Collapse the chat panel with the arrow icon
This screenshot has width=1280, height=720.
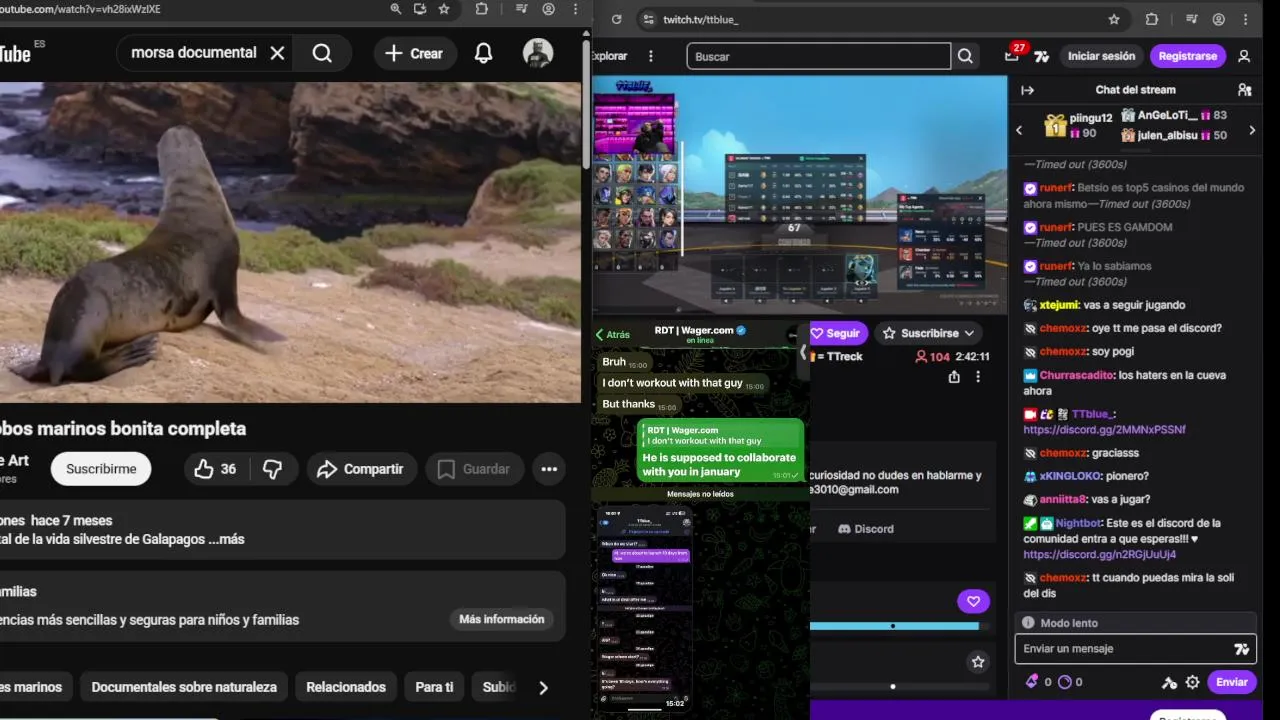pos(1027,90)
